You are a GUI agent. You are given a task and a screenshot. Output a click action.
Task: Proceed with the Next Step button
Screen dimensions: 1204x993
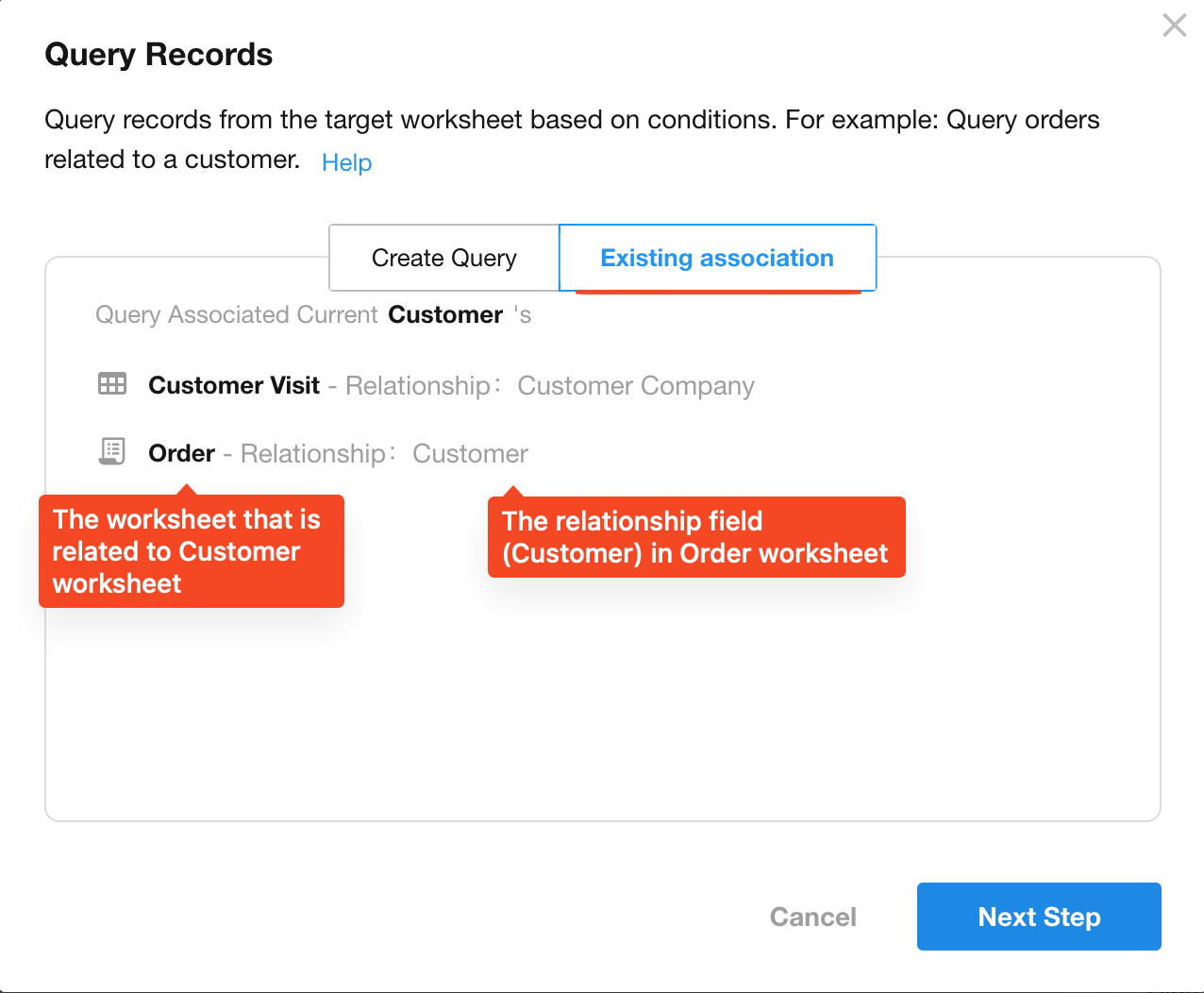pos(1038,917)
